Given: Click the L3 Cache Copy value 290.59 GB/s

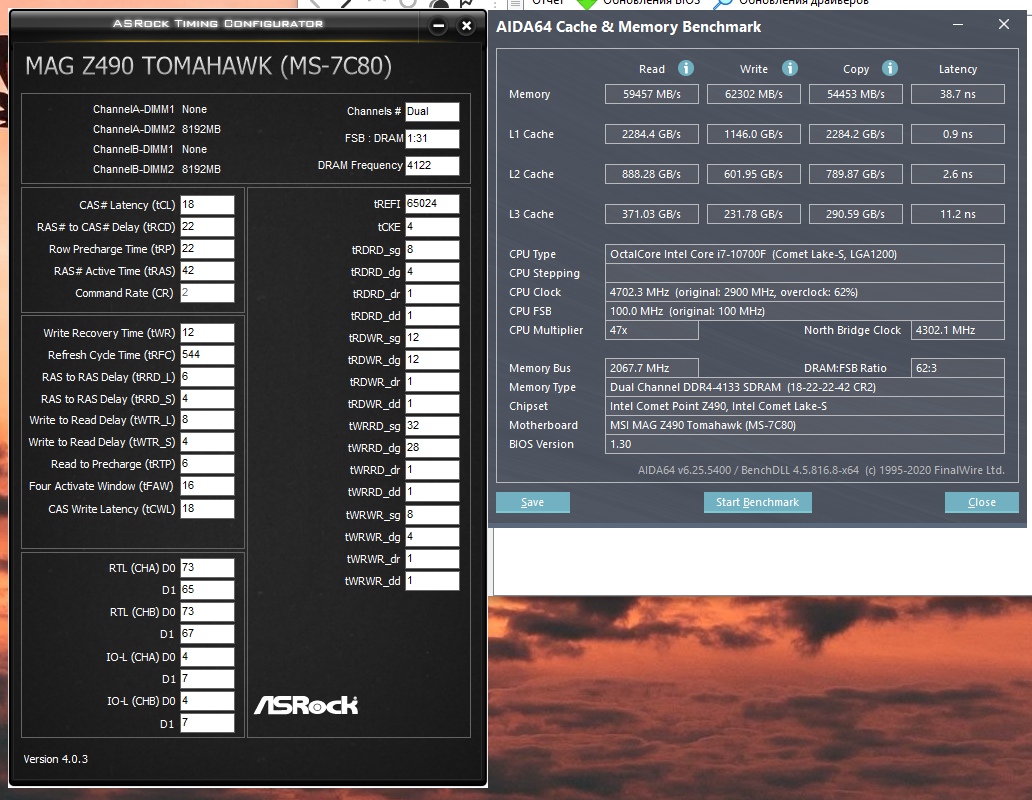Looking at the screenshot, I should [856, 214].
